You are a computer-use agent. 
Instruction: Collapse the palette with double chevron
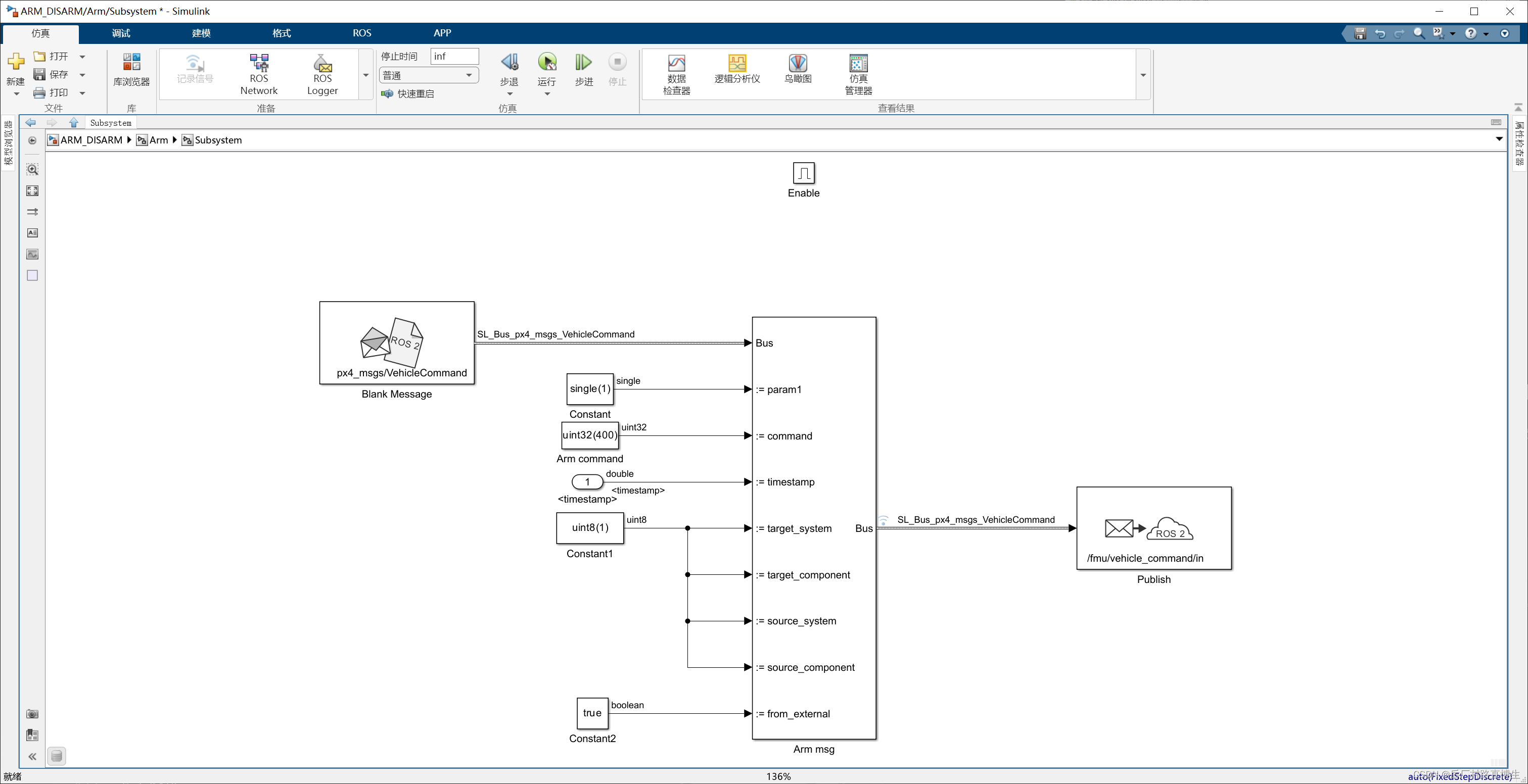pyautogui.click(x=33, y=757)
